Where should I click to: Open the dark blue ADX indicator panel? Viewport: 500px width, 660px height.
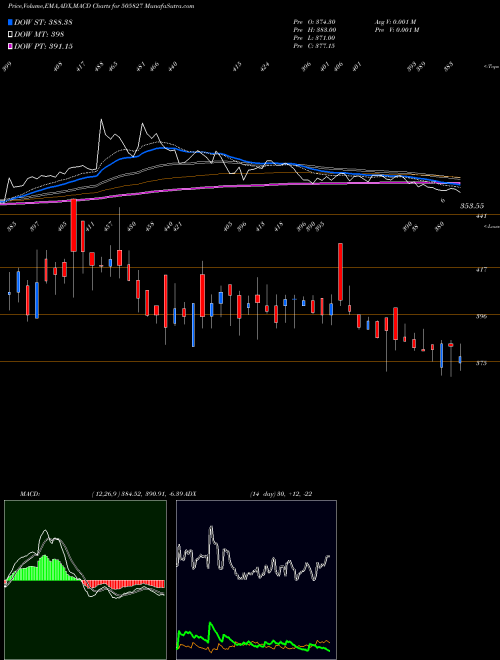pos(256,580)
